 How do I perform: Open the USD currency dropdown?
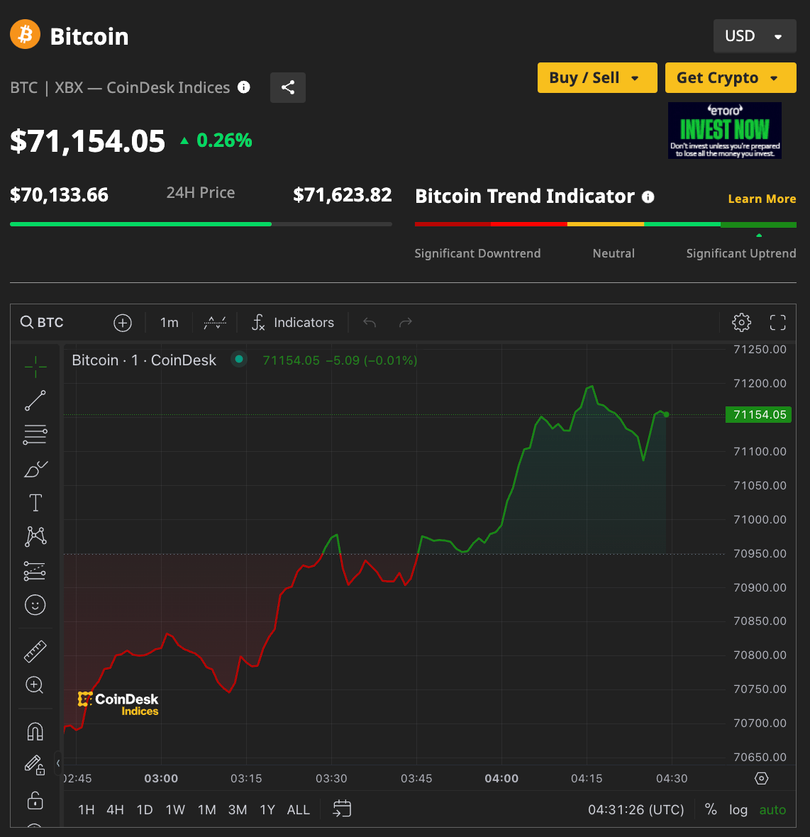click(x=753, y=36)
